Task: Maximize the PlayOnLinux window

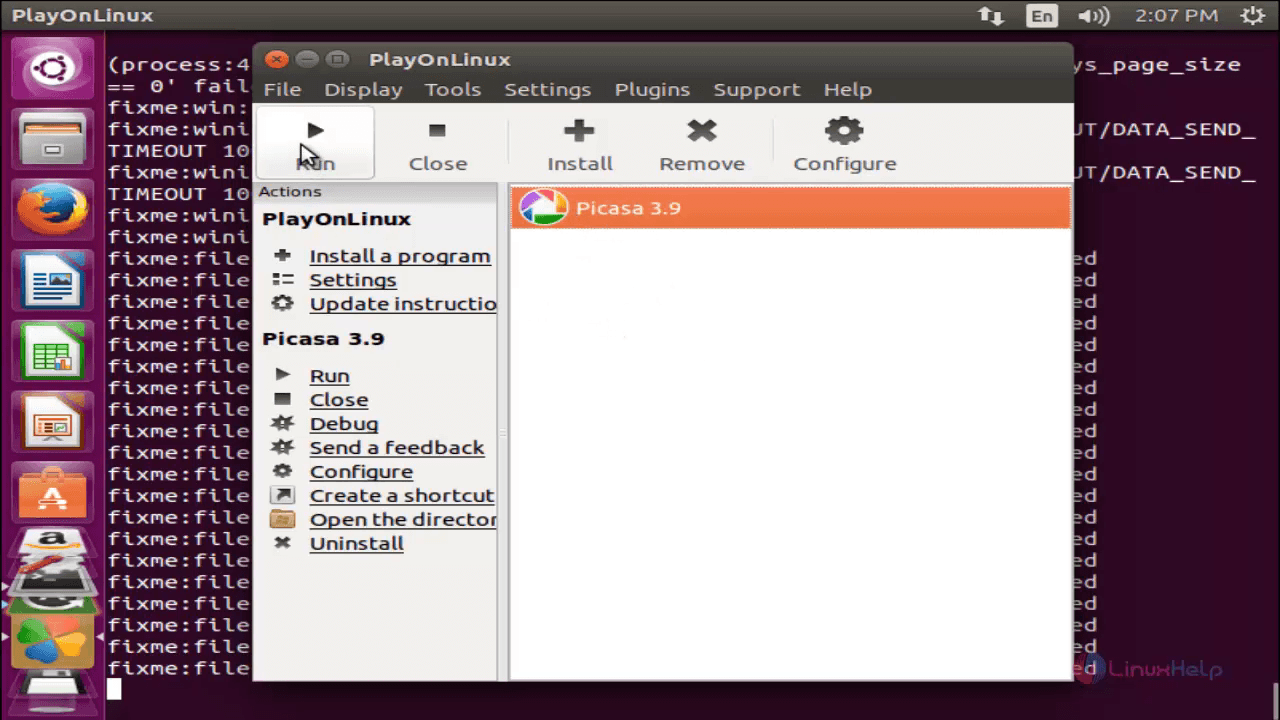Action: 337,59
